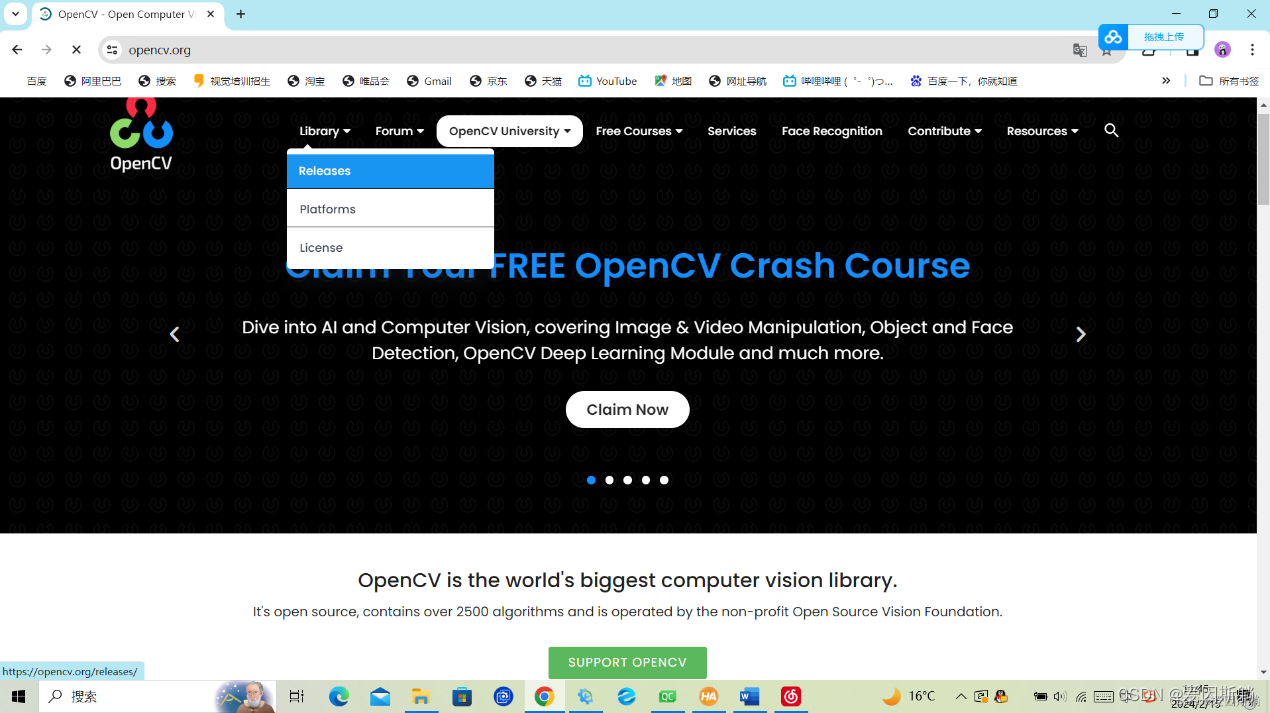Show more bookmarks double chevron
The image size is (1270, 713).
(1166, 81)
